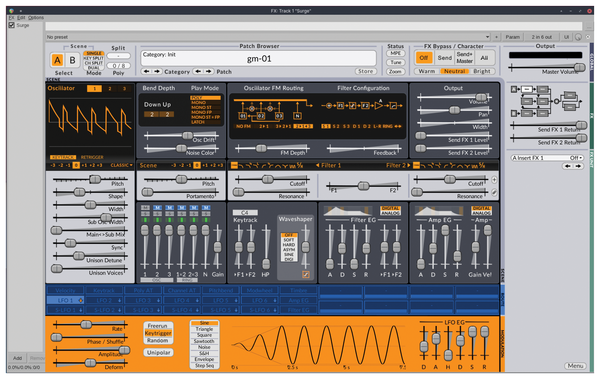This screenshot has width=600, height=379.
Task: Switch to Oscillator 2 tab
Action: 110,88
